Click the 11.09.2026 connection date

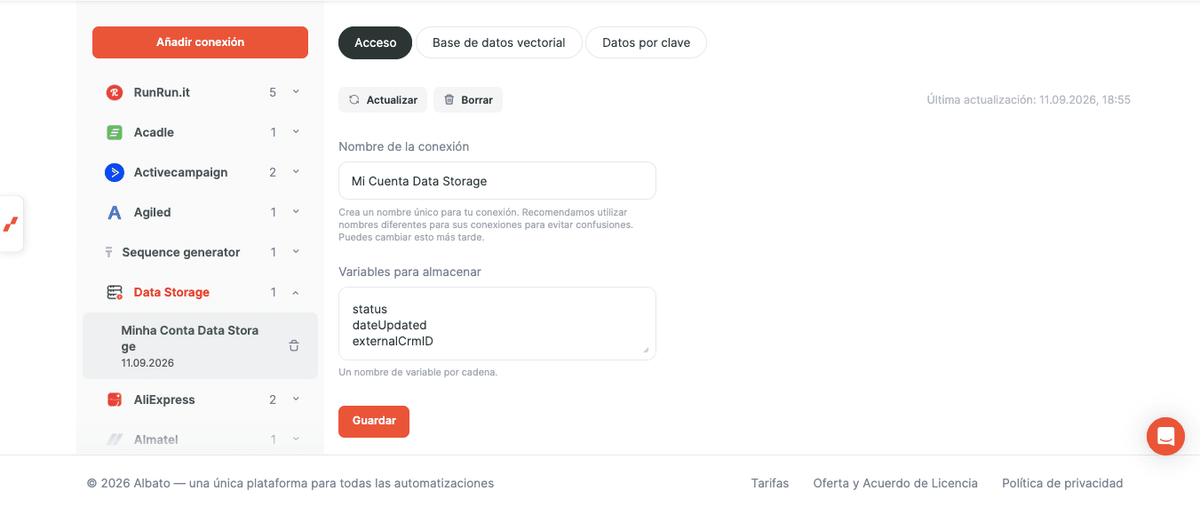pyautogui.click(x=148, y=363)
